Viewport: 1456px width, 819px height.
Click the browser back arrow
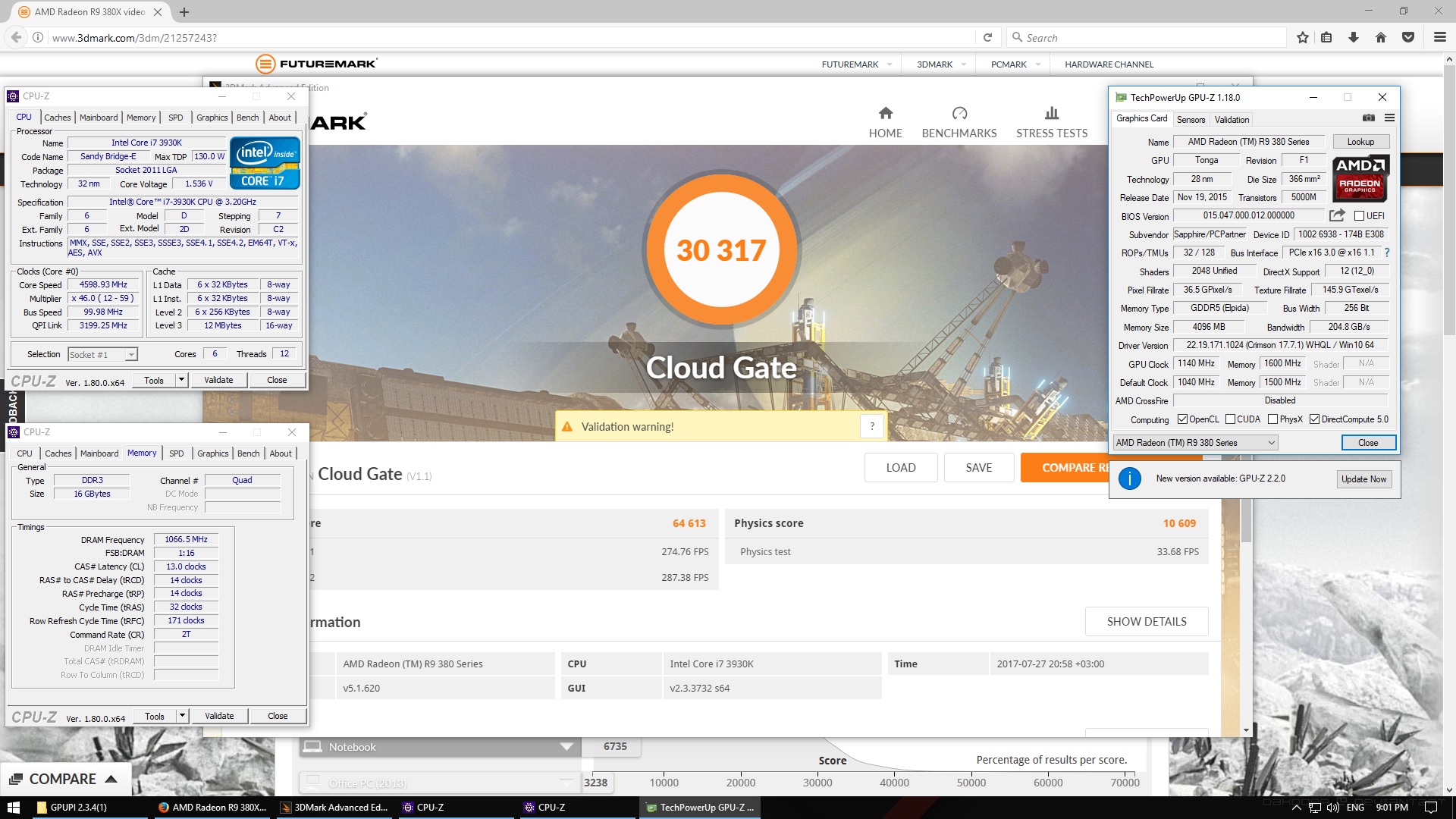click(16, 37)
